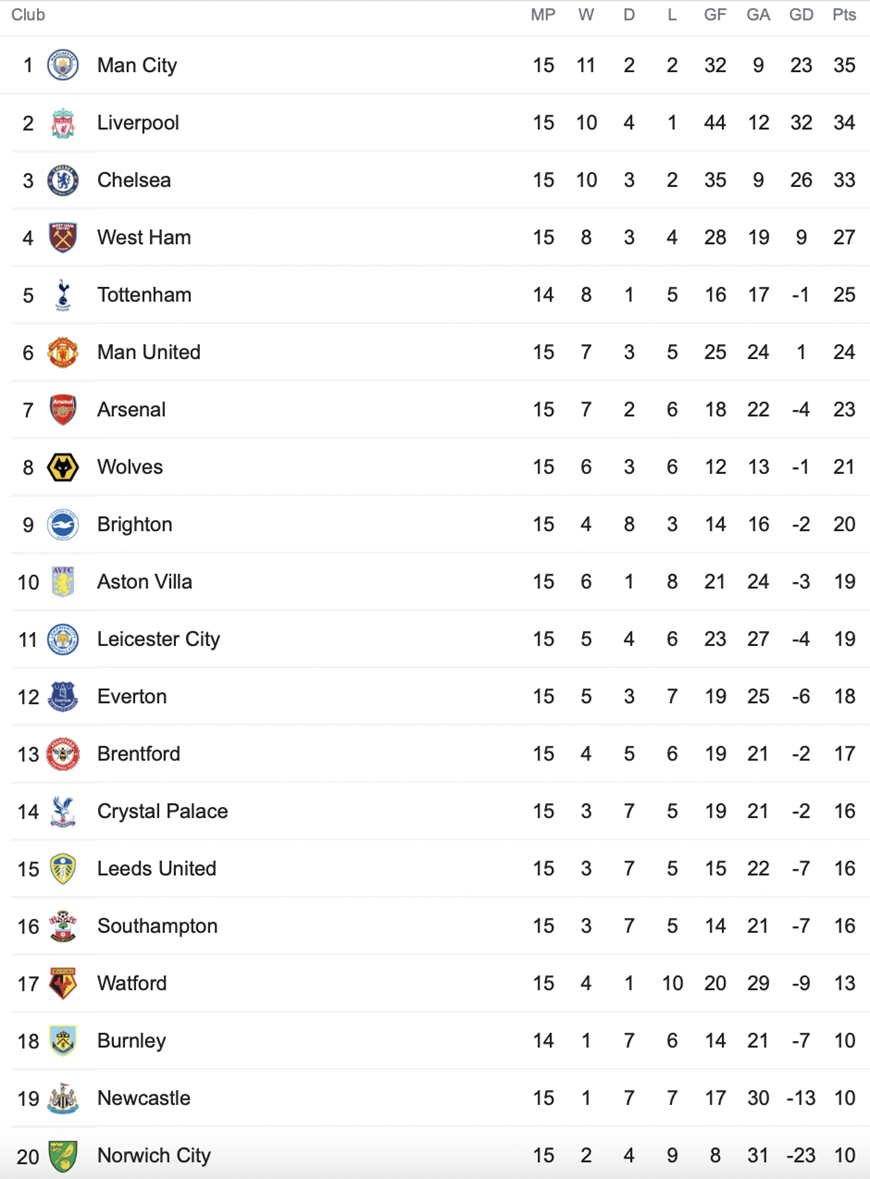Click the Watford club crest

(x=62, y=984)
